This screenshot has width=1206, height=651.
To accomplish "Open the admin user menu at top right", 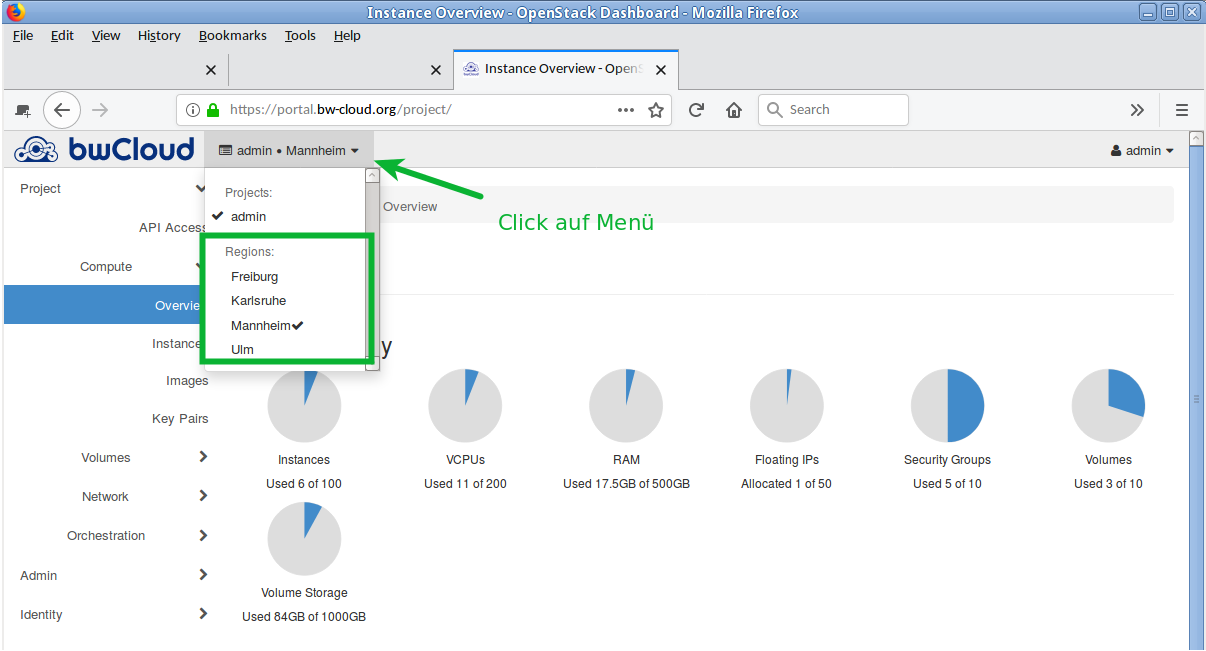I will click(x=1142, y=151).
